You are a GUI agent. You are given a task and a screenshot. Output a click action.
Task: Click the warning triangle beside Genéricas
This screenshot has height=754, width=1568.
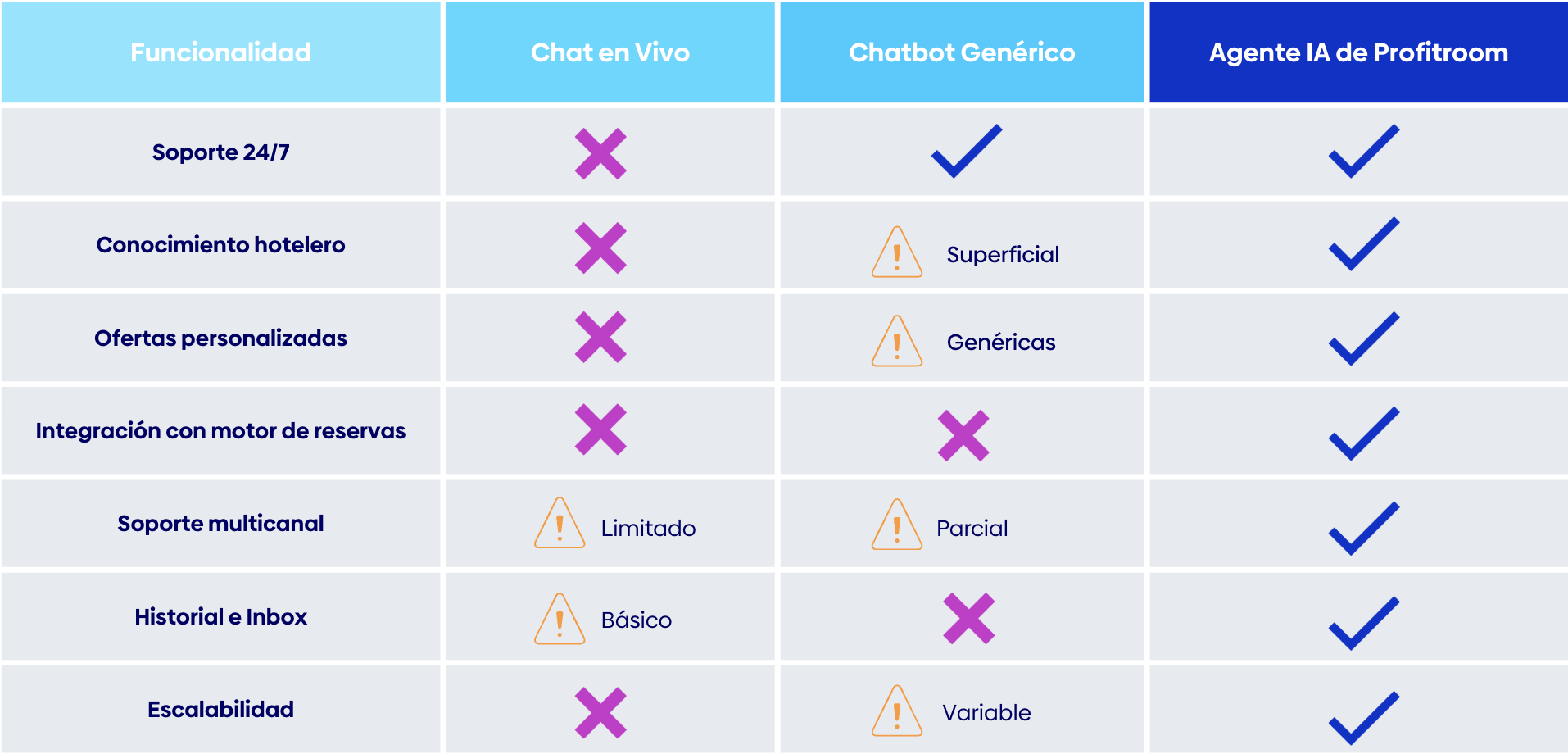[x=897, y=343]
